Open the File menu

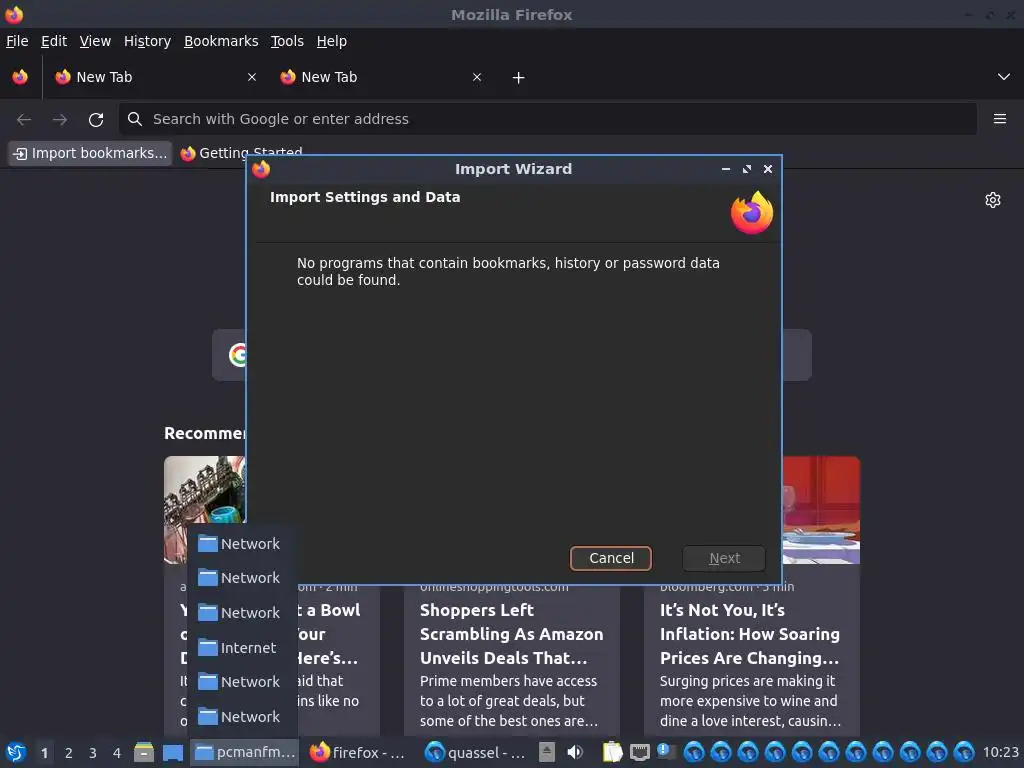17,41
